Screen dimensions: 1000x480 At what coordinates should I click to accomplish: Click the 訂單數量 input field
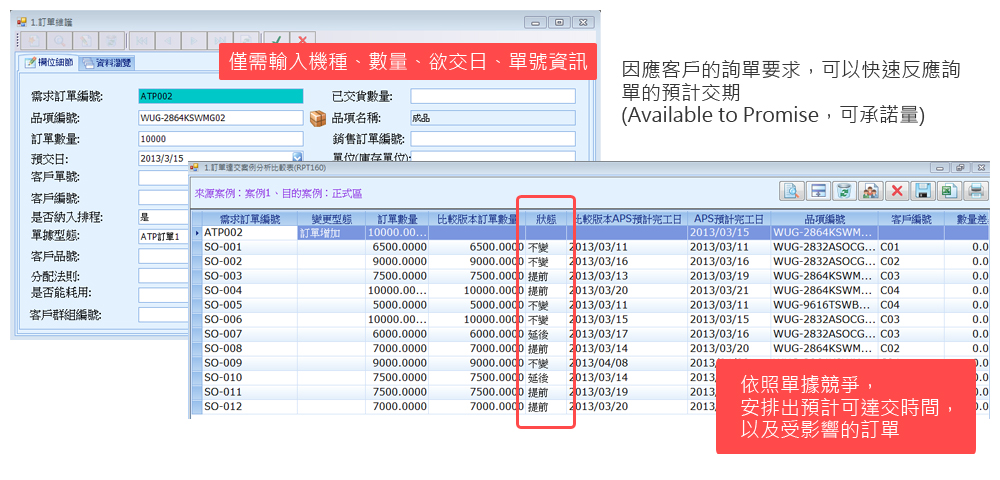click(220, 138)
